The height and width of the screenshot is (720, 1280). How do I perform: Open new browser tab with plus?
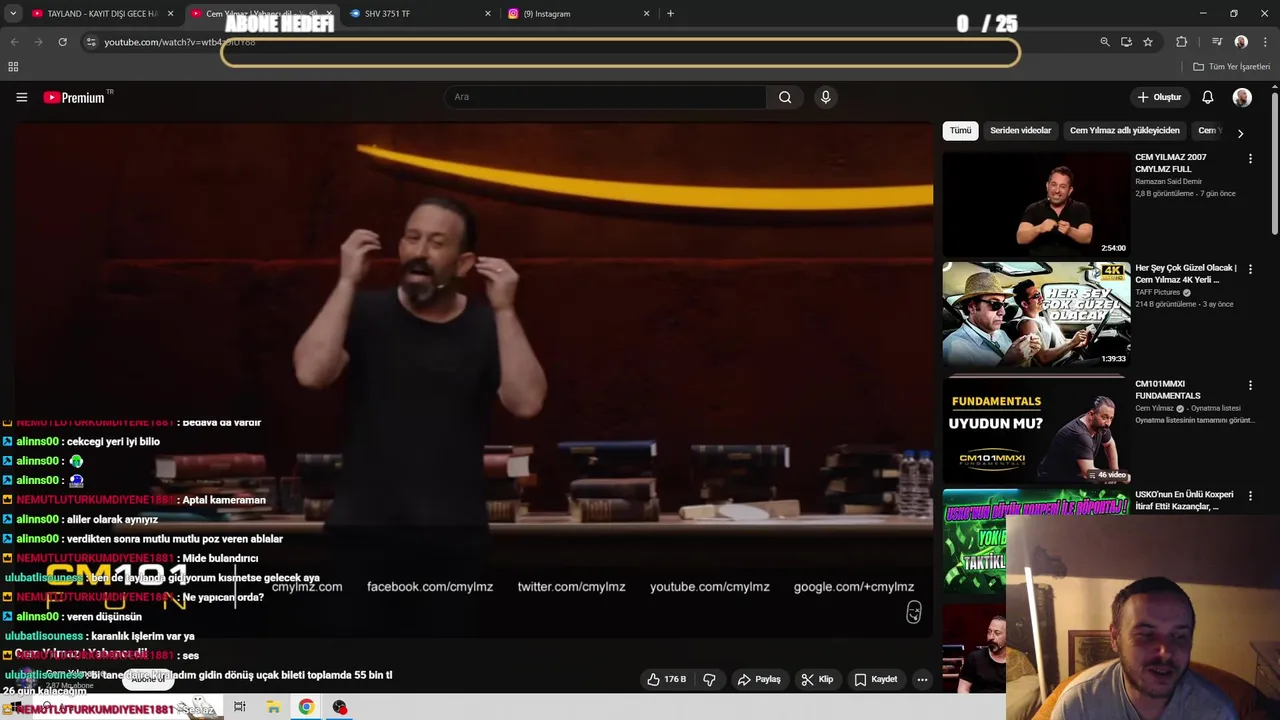click(x=670, y=13)
